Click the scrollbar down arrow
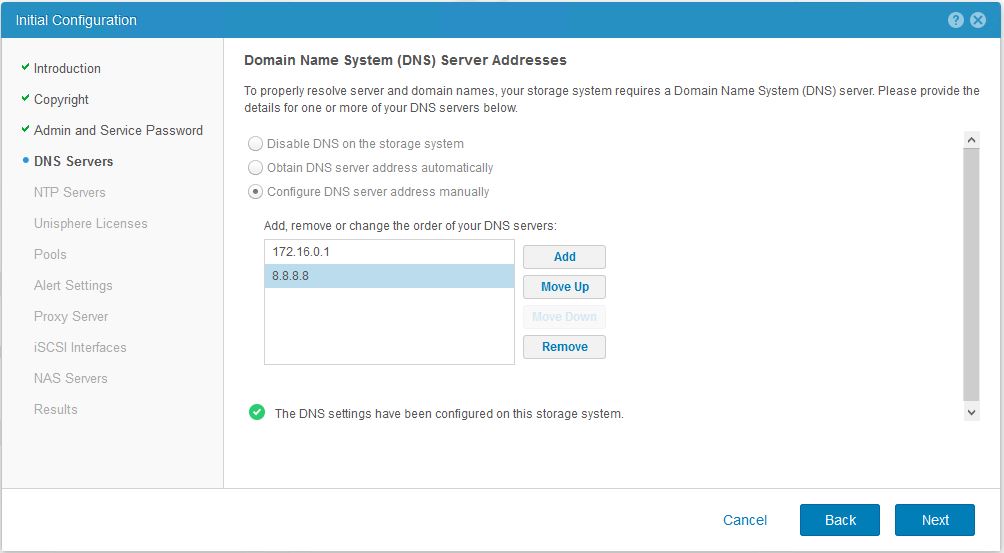This screenshot has width=1004, height=553. pyautogui.click(x=971, y=412)
